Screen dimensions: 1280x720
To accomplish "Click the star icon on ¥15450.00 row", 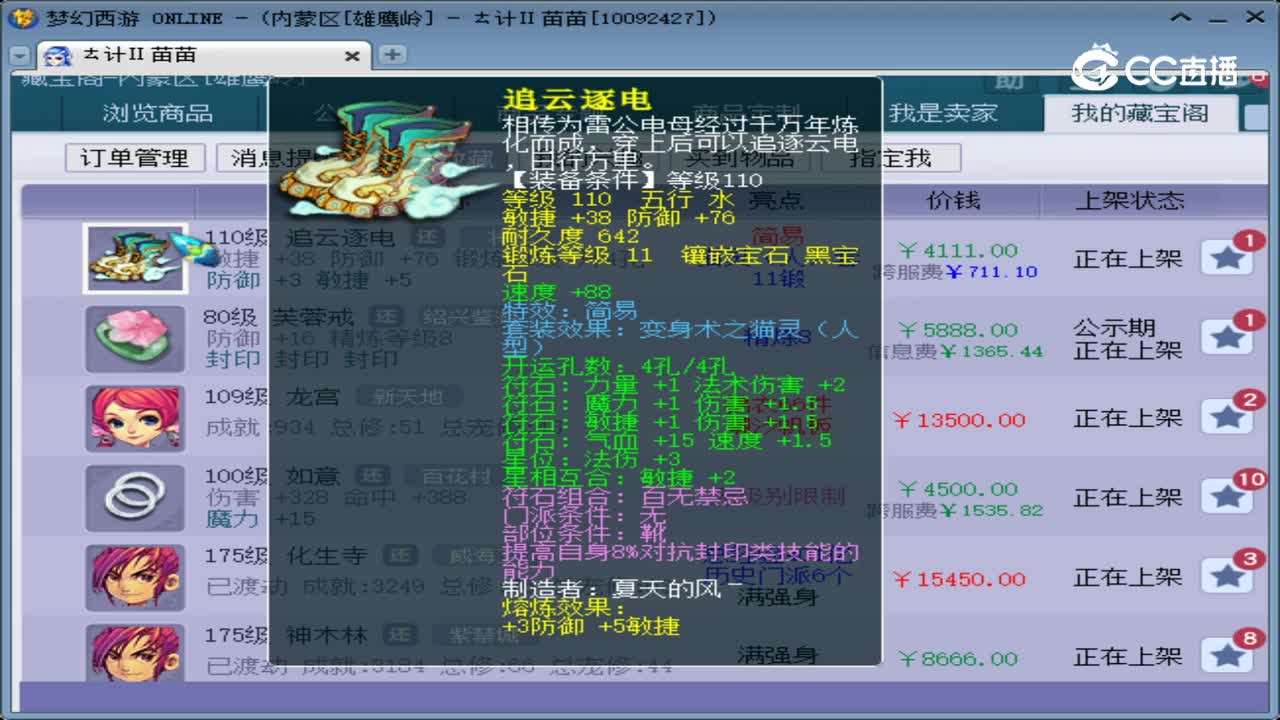I will [1227, 577].
